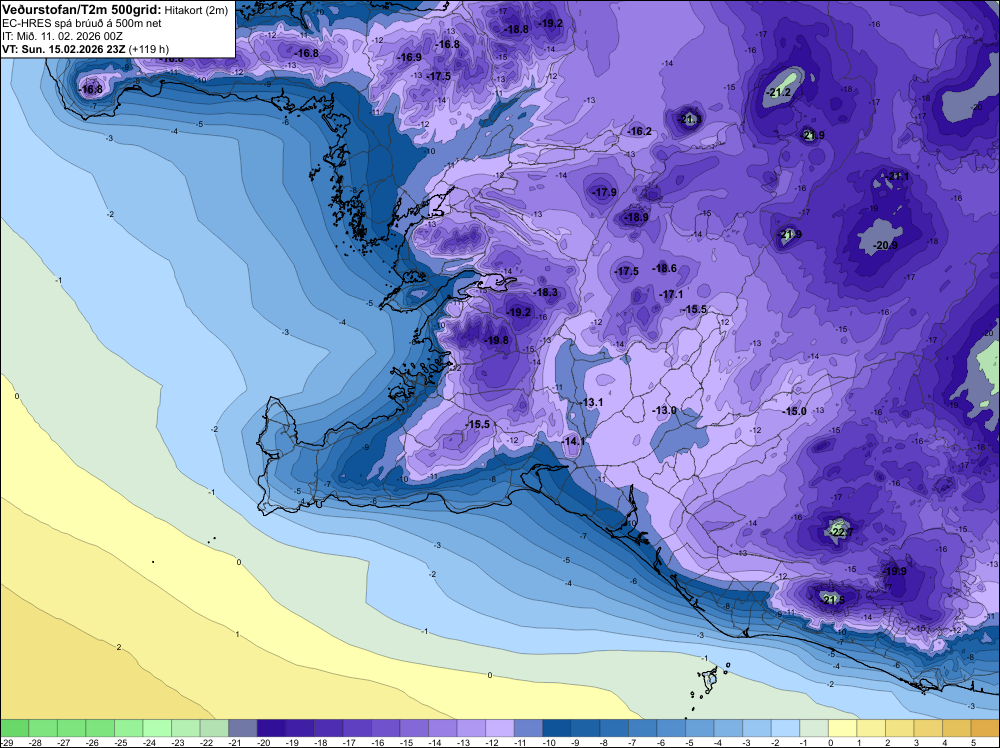Viewport: 1000px width, 748px height.
Task: Select the -10 dark blue legend swatch
Action: (557, 728)
